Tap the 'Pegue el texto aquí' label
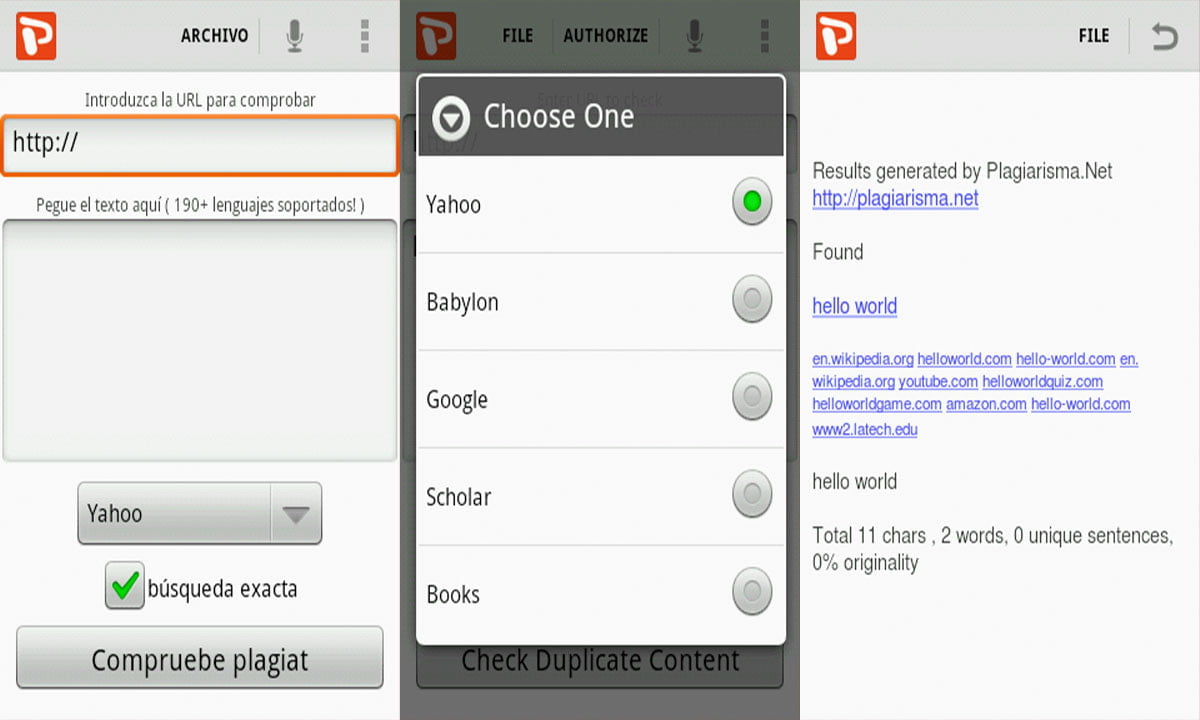 (x=200, y=205)
